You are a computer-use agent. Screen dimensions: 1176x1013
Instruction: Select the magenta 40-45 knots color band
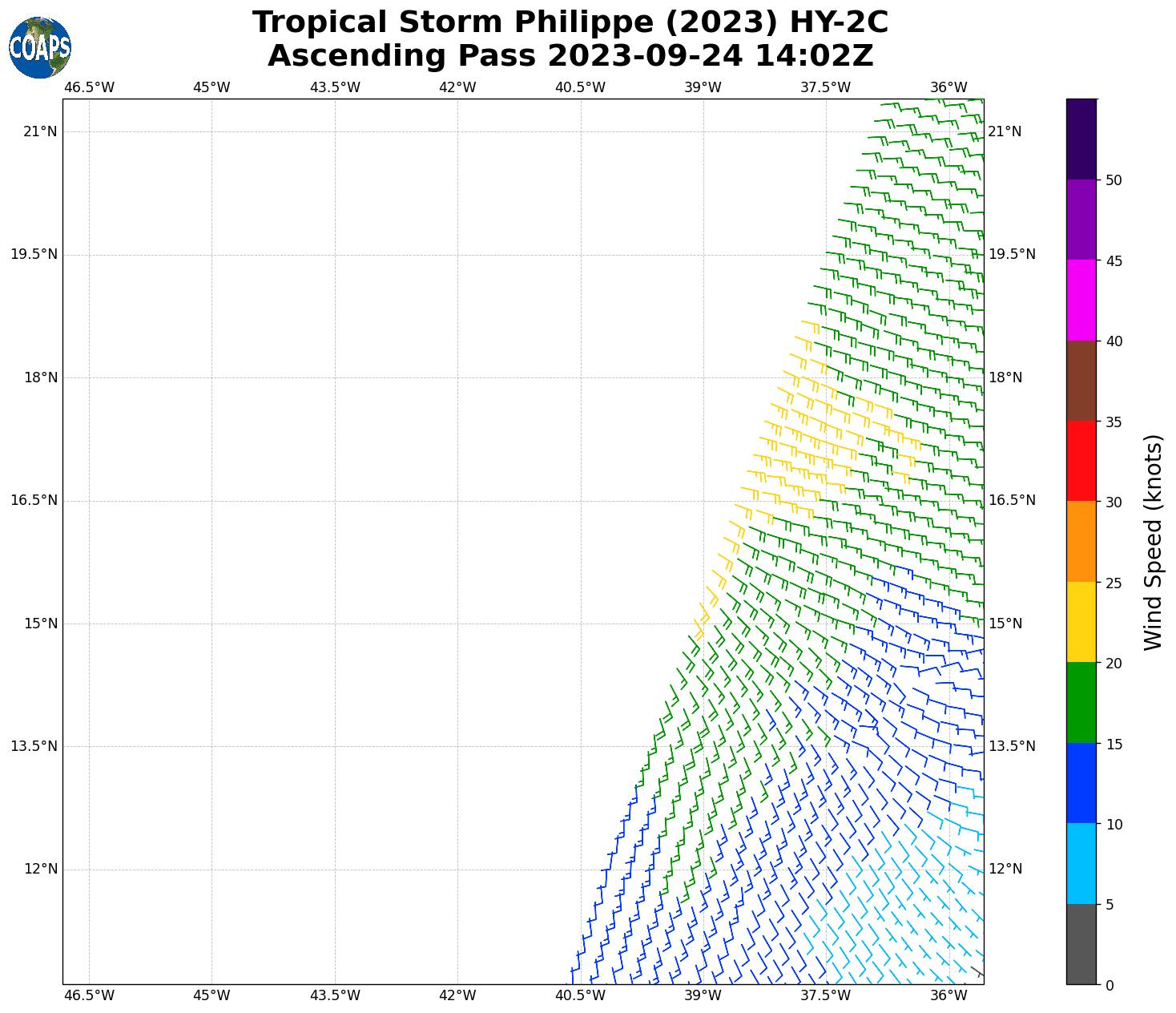(x=1081, y=300)
